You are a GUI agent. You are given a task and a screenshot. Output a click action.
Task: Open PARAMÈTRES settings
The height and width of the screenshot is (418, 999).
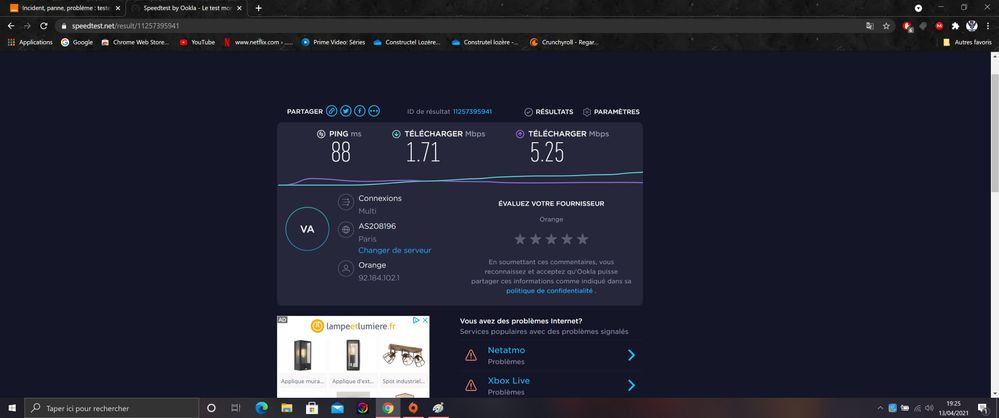[x=611, y=112]
